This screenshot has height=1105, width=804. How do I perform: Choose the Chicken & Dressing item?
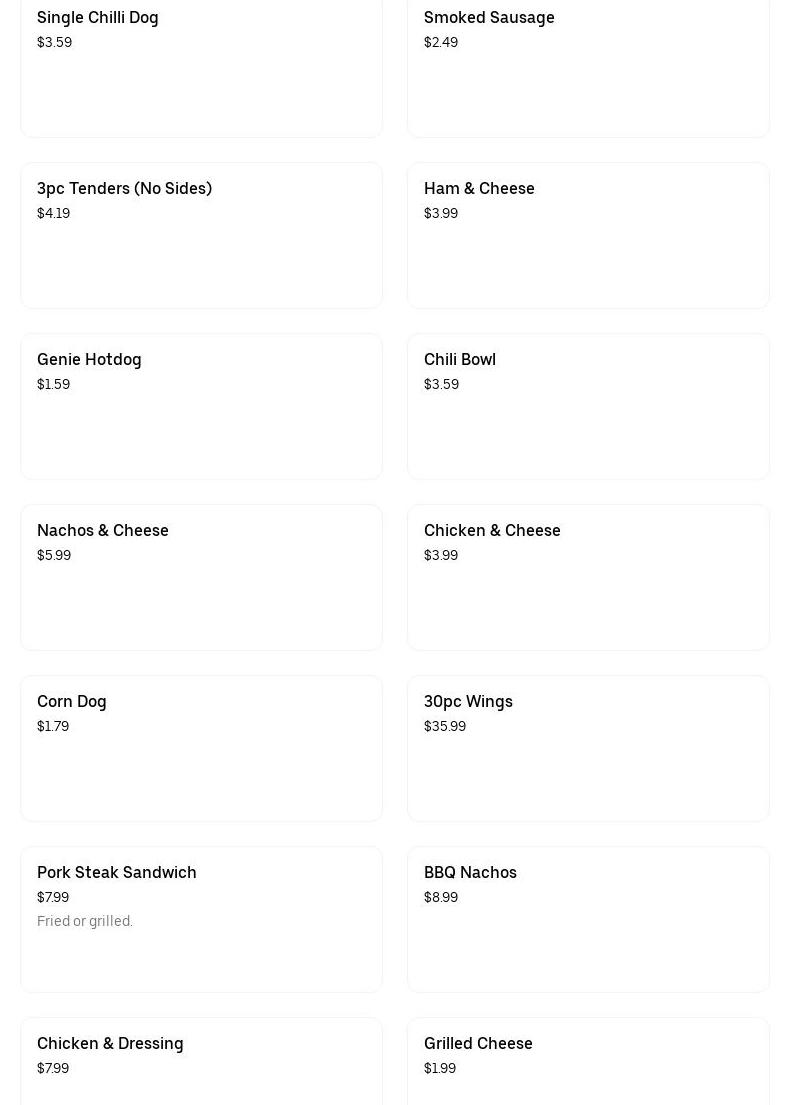(200, 1060)
